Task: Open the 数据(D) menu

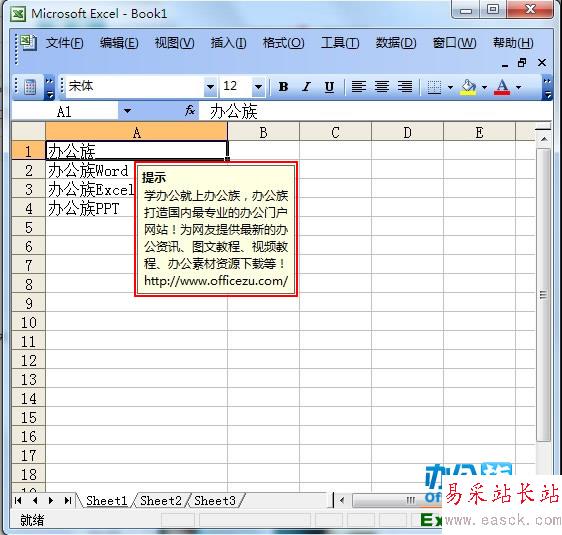Action: (396, 43)
